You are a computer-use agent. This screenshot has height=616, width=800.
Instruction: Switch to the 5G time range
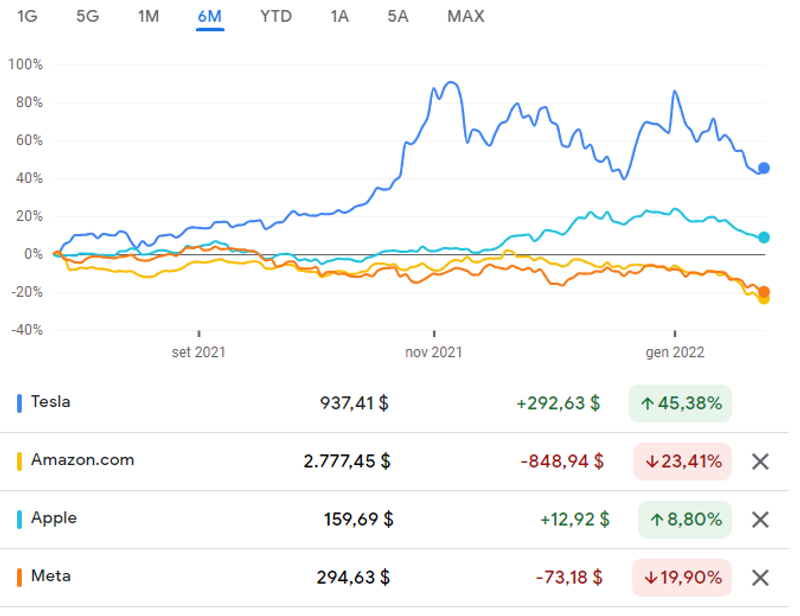[x=88, y=16]
